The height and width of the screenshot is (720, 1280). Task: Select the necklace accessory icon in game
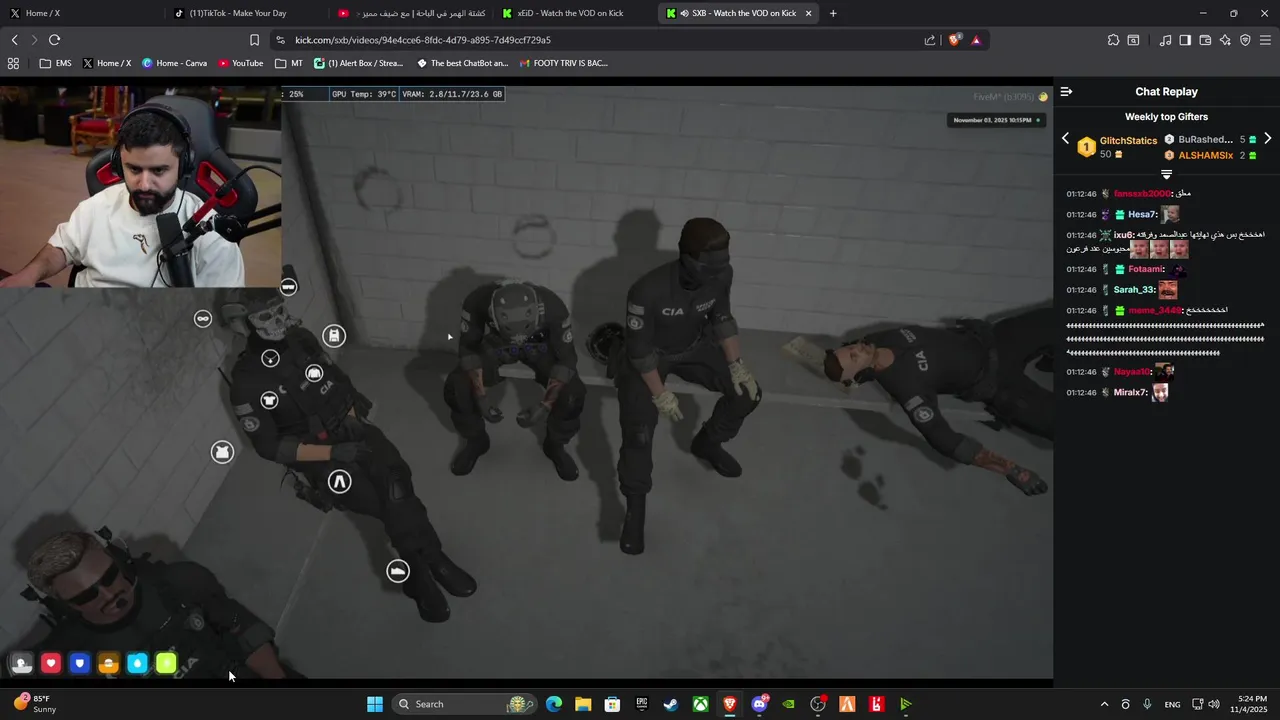click(x=270, y=358)
